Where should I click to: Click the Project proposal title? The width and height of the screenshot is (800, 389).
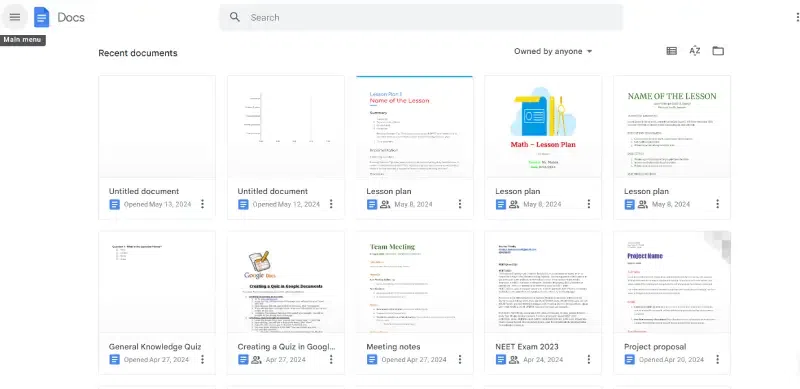point(655,347)
